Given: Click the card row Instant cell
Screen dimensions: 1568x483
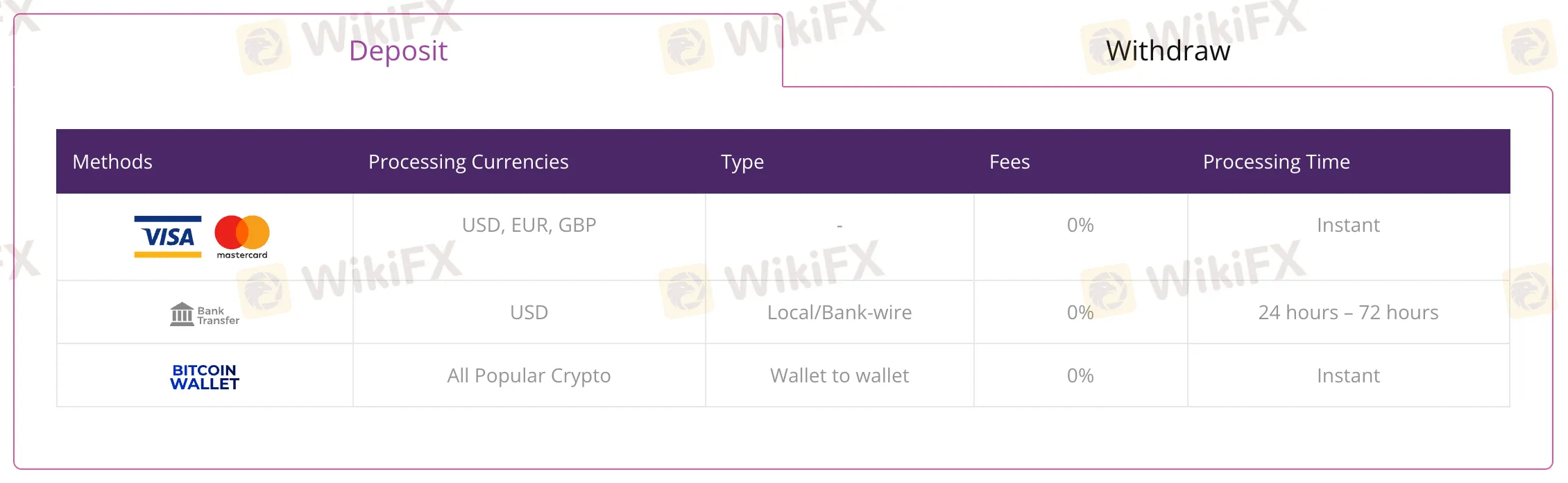Looking at the screenshot, I should [x=1348, y=225].
